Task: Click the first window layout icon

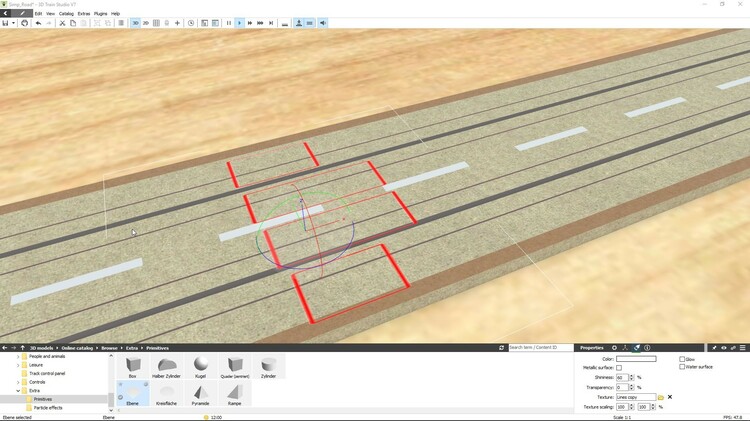Action: pos(204,23)
